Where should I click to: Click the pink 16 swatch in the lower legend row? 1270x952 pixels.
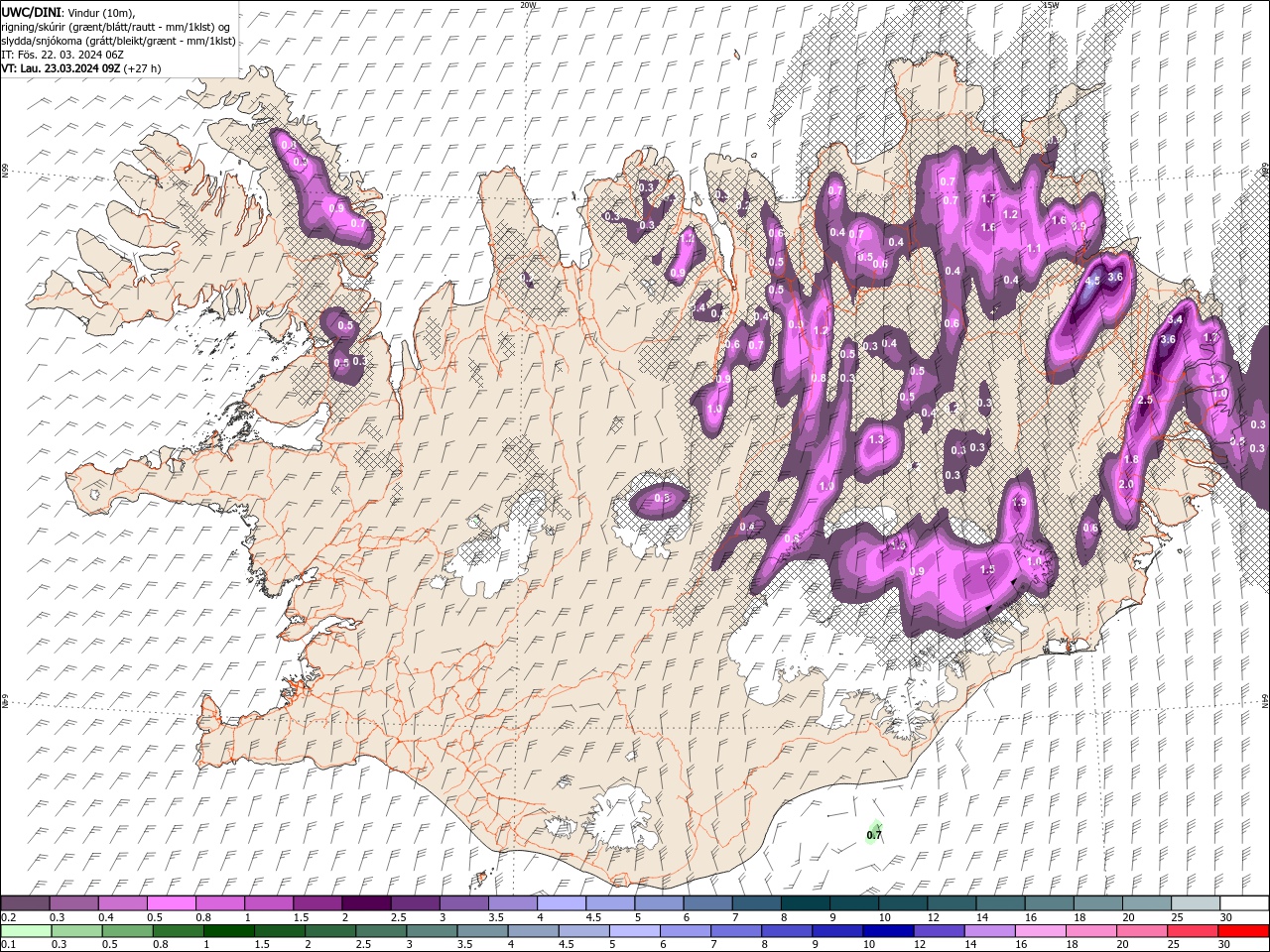click(1041, 931)
